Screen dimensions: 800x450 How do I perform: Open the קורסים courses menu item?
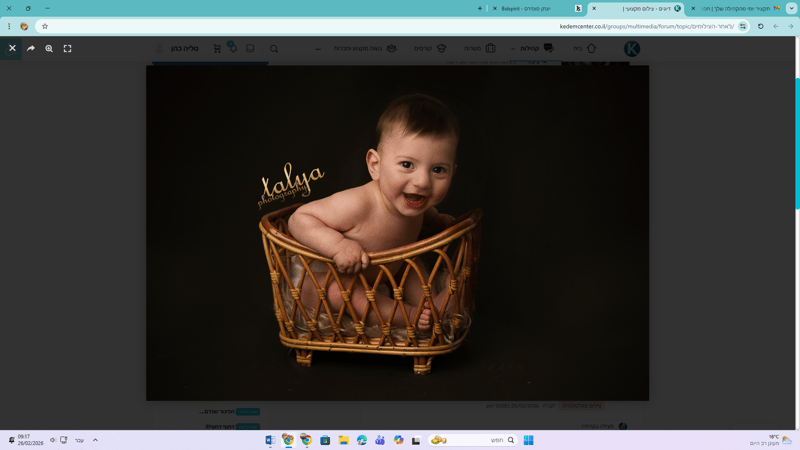pos(430,48)
